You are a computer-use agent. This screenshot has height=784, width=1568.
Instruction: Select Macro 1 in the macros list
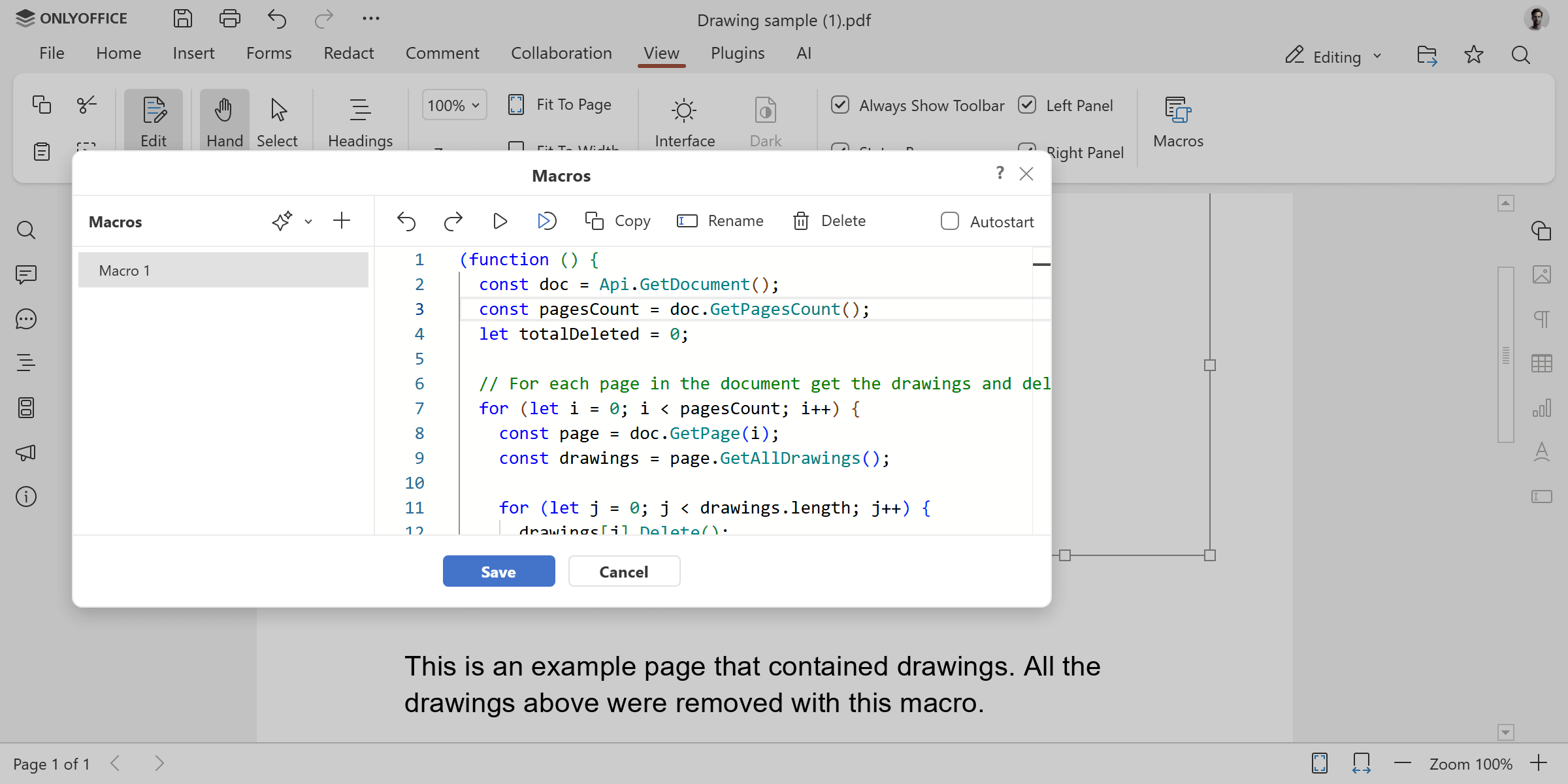point(223,270)
